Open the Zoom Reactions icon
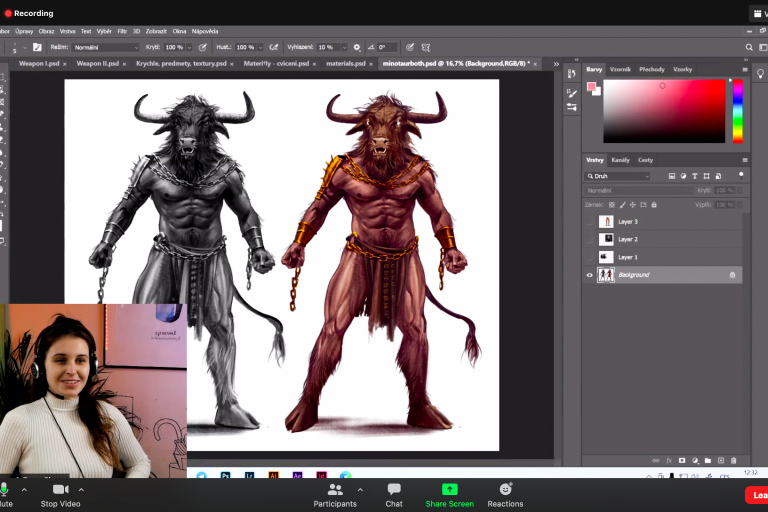 505,489
